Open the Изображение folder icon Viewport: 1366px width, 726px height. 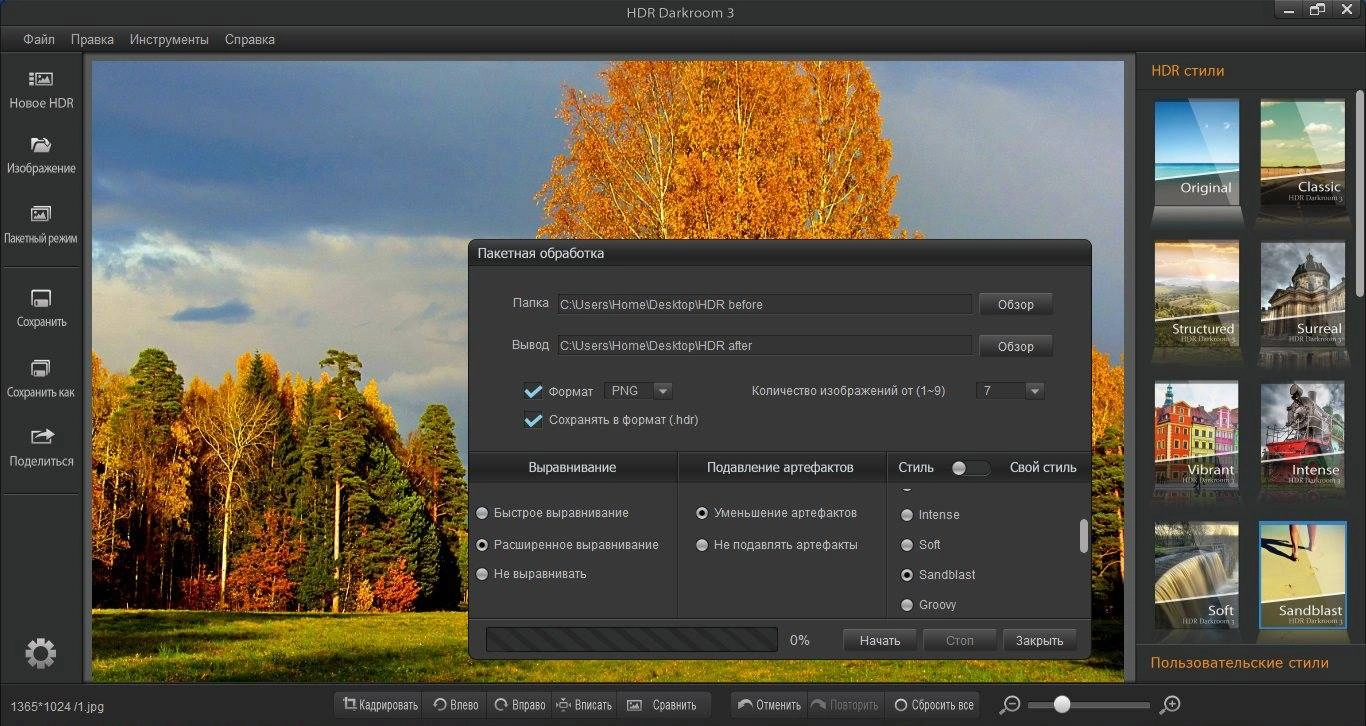pos(41,145)
